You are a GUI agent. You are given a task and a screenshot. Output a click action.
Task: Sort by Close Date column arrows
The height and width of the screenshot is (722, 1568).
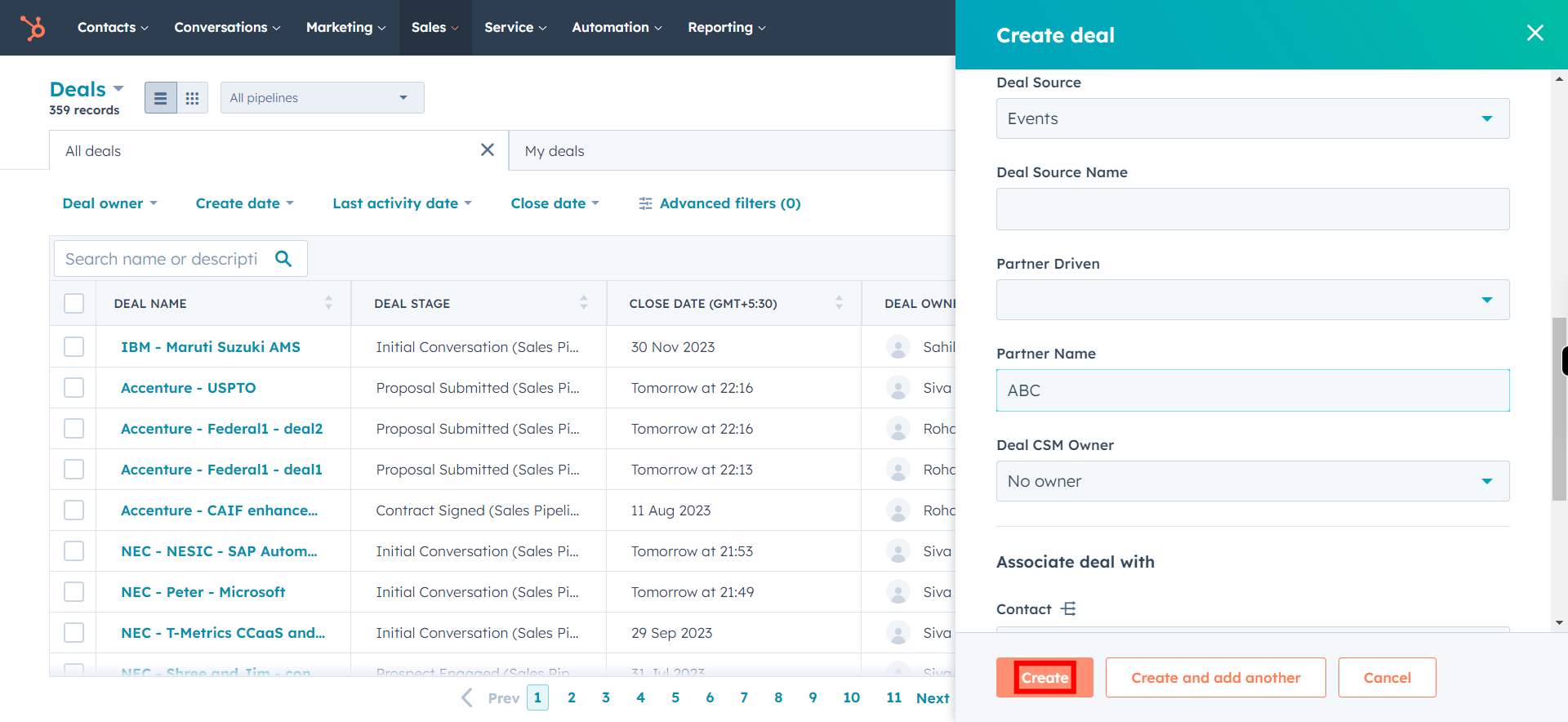839,303
